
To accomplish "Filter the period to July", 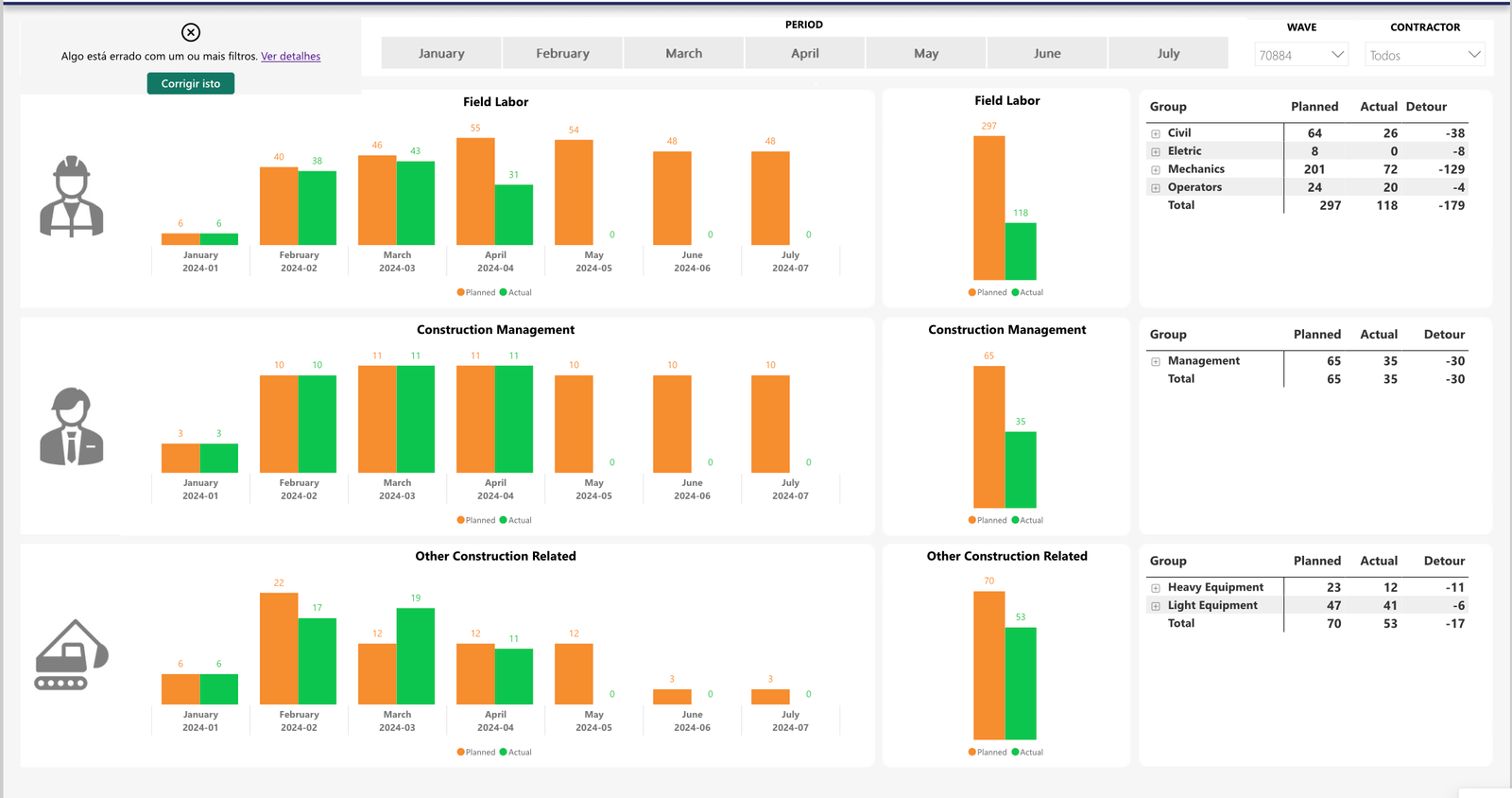I will click(x=1168, y=54).
